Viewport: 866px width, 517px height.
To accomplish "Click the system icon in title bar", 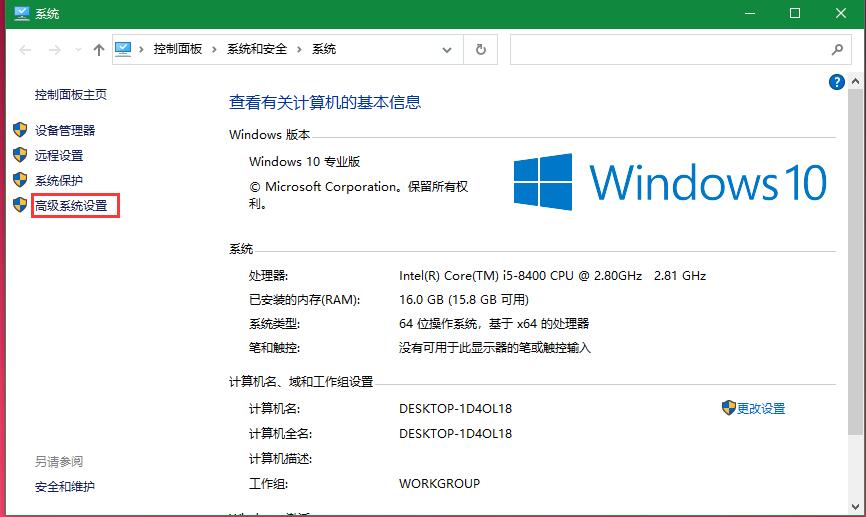I will [22, 14].
